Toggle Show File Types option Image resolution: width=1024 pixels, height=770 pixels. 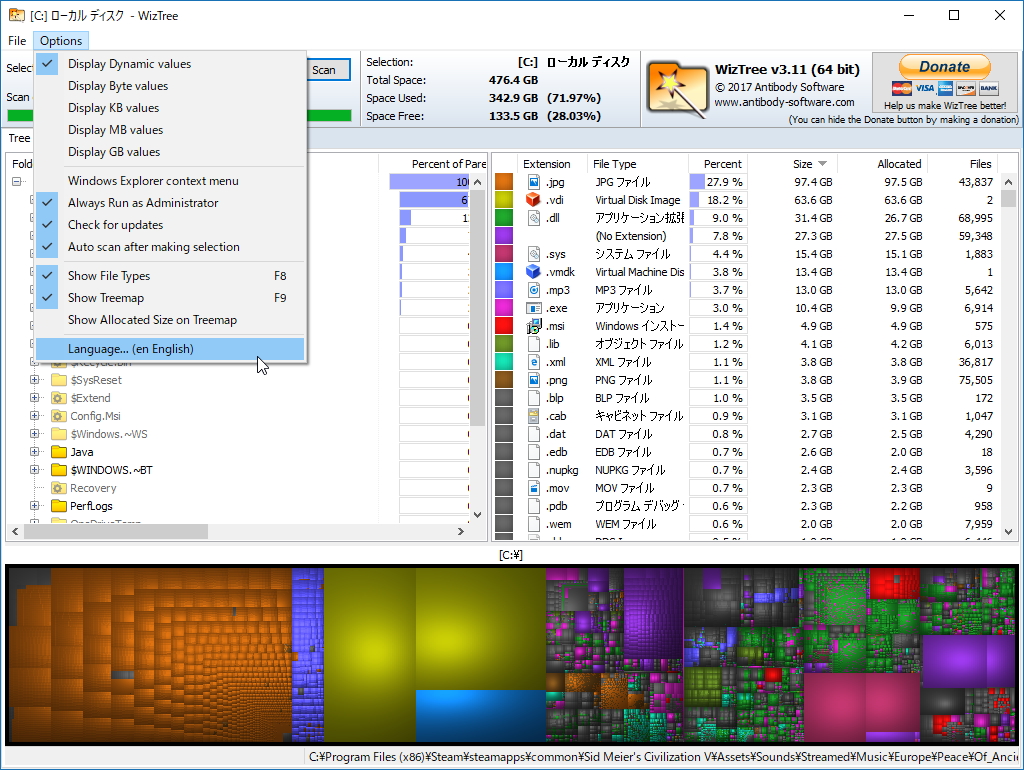170,276
